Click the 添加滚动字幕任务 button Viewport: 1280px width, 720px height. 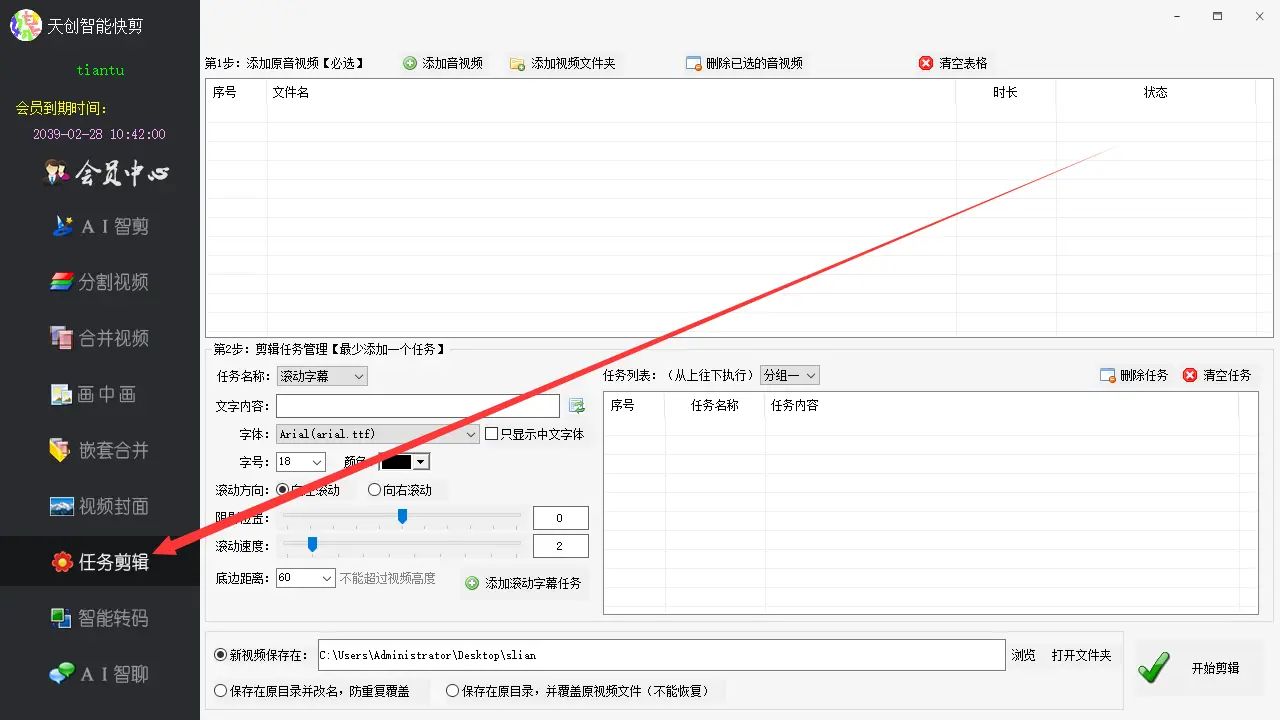(524, 583)
